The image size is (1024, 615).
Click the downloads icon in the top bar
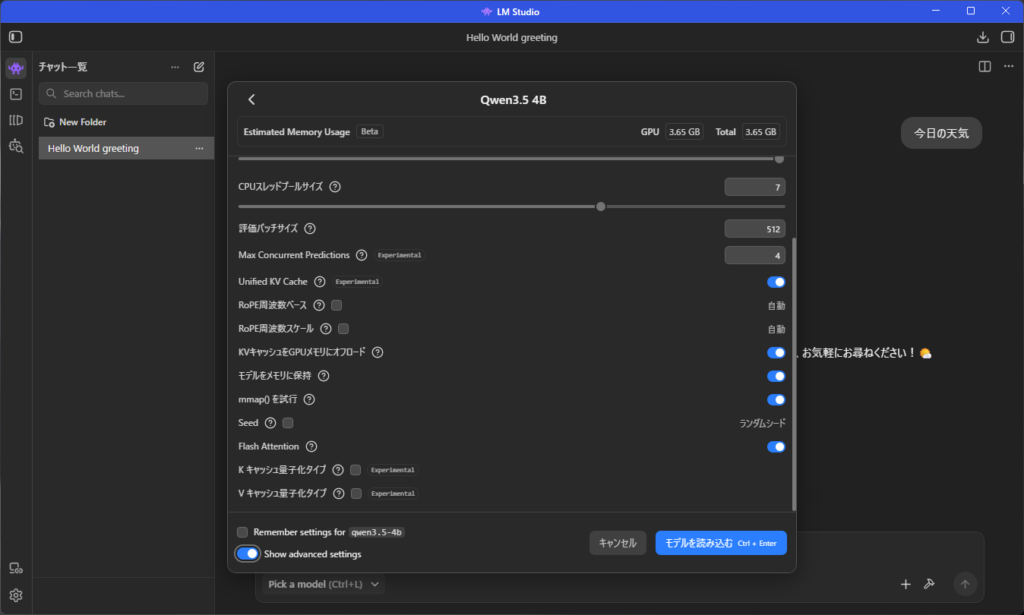tap(982, 37)
